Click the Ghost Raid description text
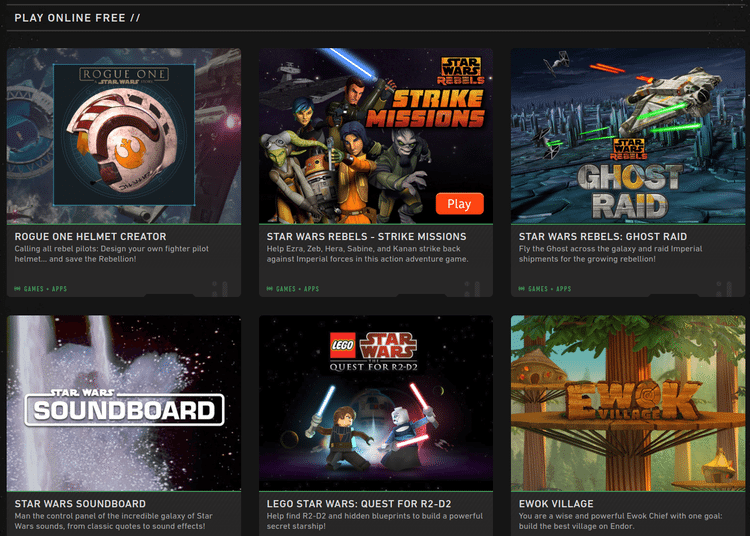 pos(610,254)
